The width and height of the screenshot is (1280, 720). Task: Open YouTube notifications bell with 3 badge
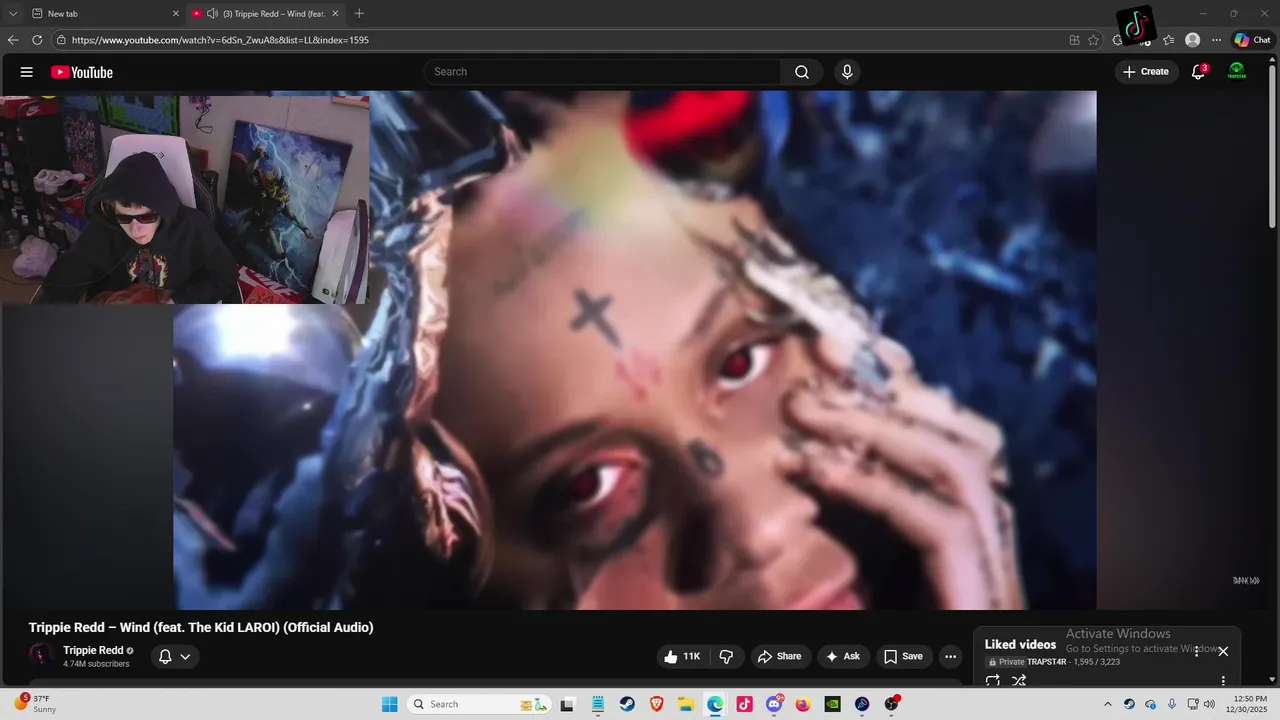click(1198, 72)
